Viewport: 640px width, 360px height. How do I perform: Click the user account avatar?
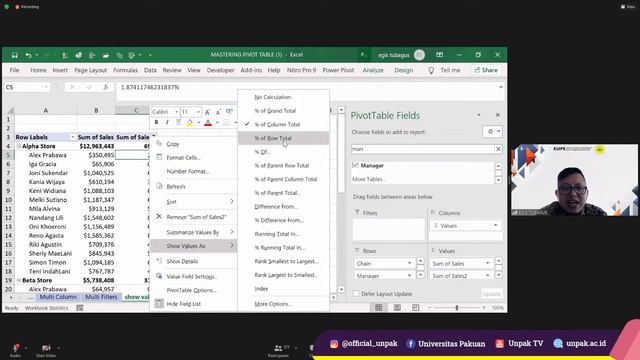point(419,55)
